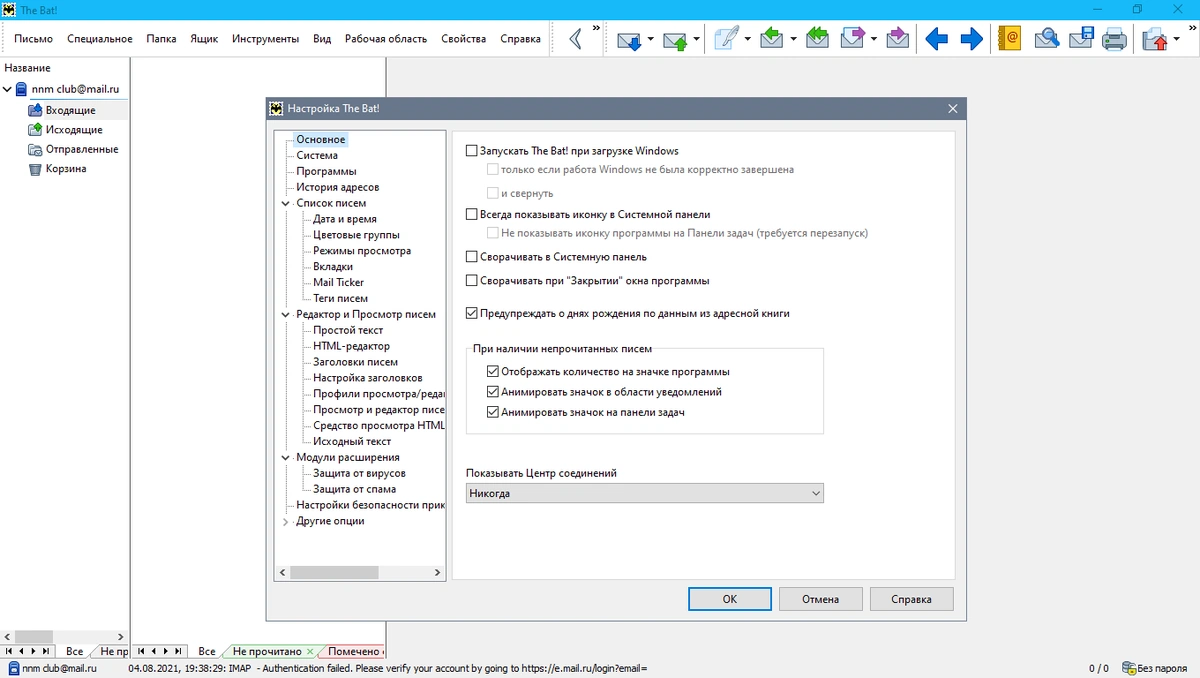Open the Специальное menu

[x=100, y=39]
